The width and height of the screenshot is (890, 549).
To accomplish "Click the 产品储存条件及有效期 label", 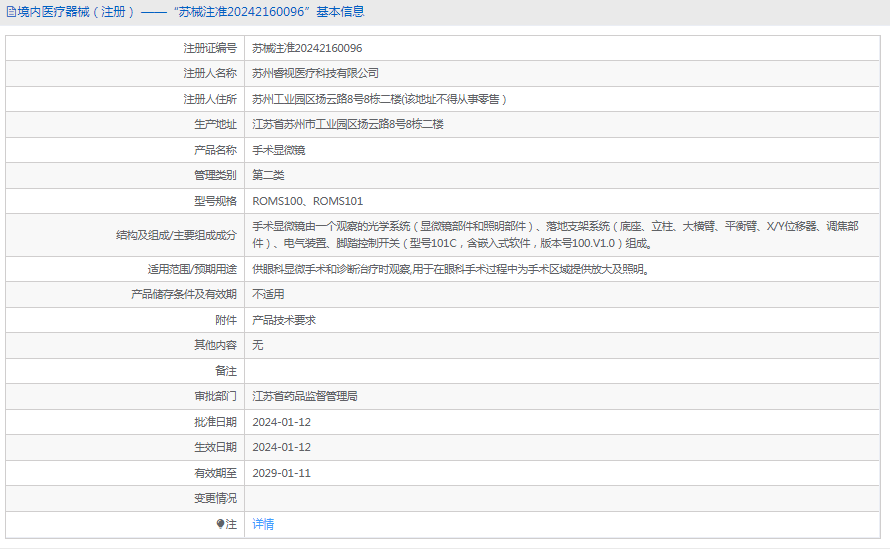I will point(184,294).
